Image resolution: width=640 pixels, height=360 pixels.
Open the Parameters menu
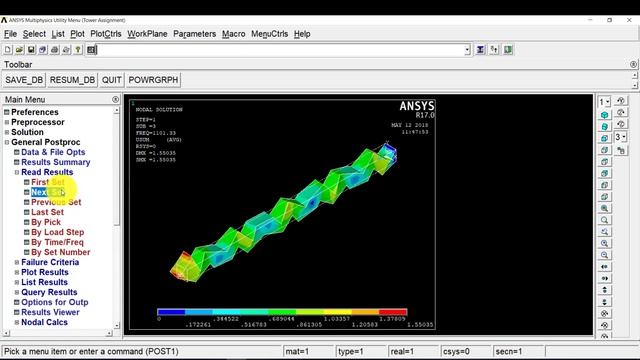click(194, 34)
